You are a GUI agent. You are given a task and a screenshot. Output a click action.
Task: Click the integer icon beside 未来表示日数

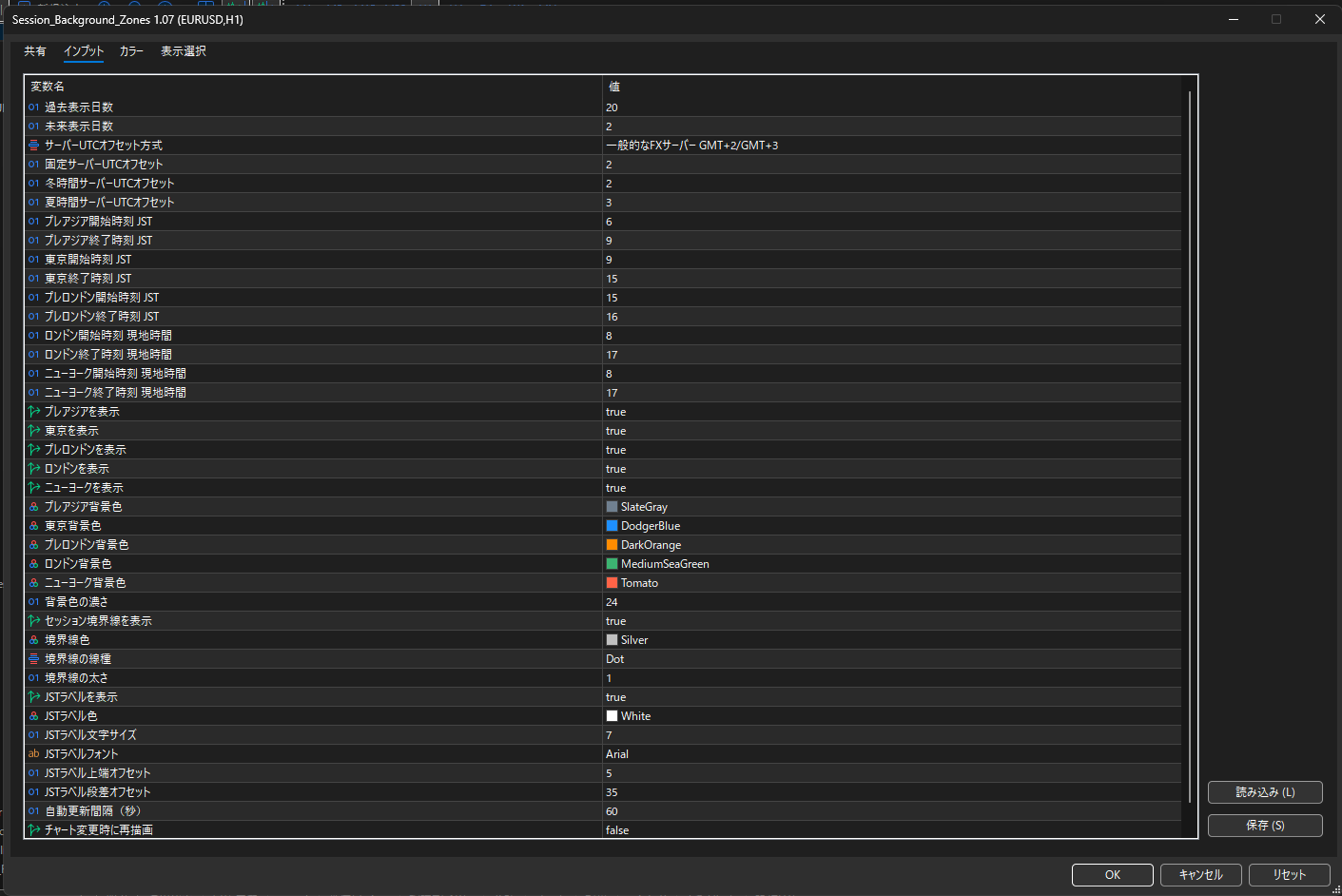[x=33, y=127]
